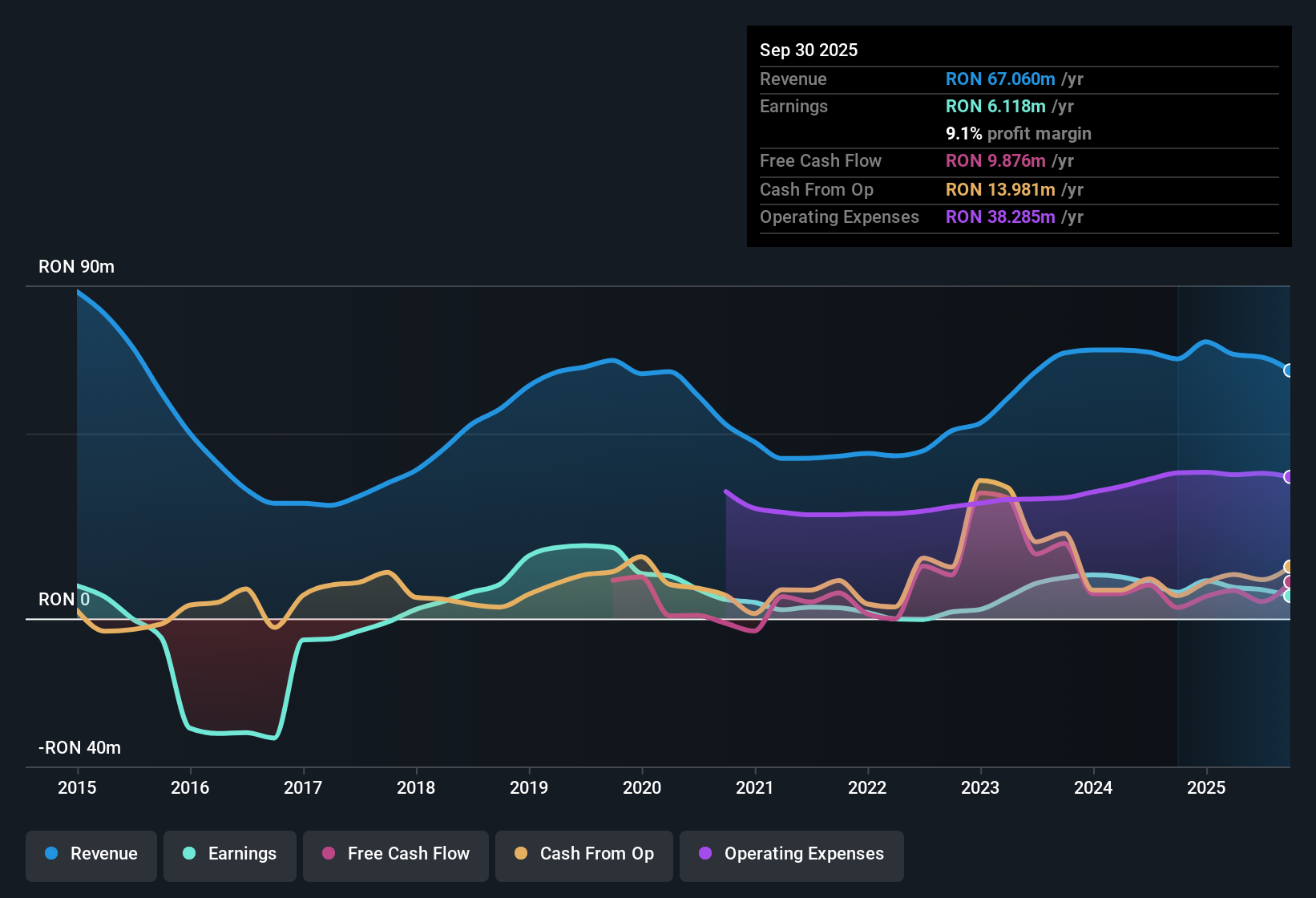Viewport: 1316px width, 898px height.
Task: Click the teal Earnings legend dot icon
Action: coord(189,854)
